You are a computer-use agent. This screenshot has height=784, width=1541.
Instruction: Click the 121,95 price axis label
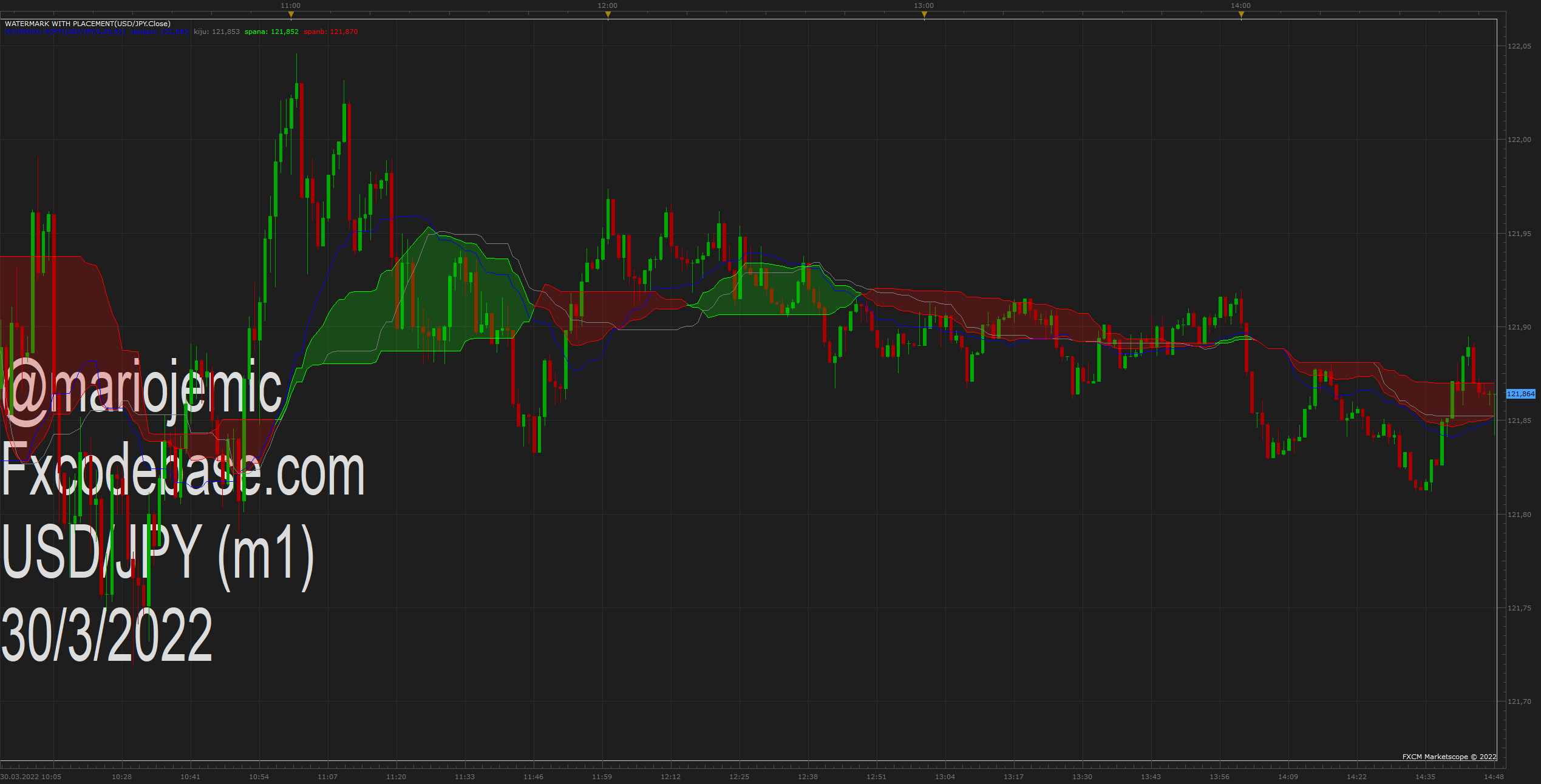click(1519, 234)
